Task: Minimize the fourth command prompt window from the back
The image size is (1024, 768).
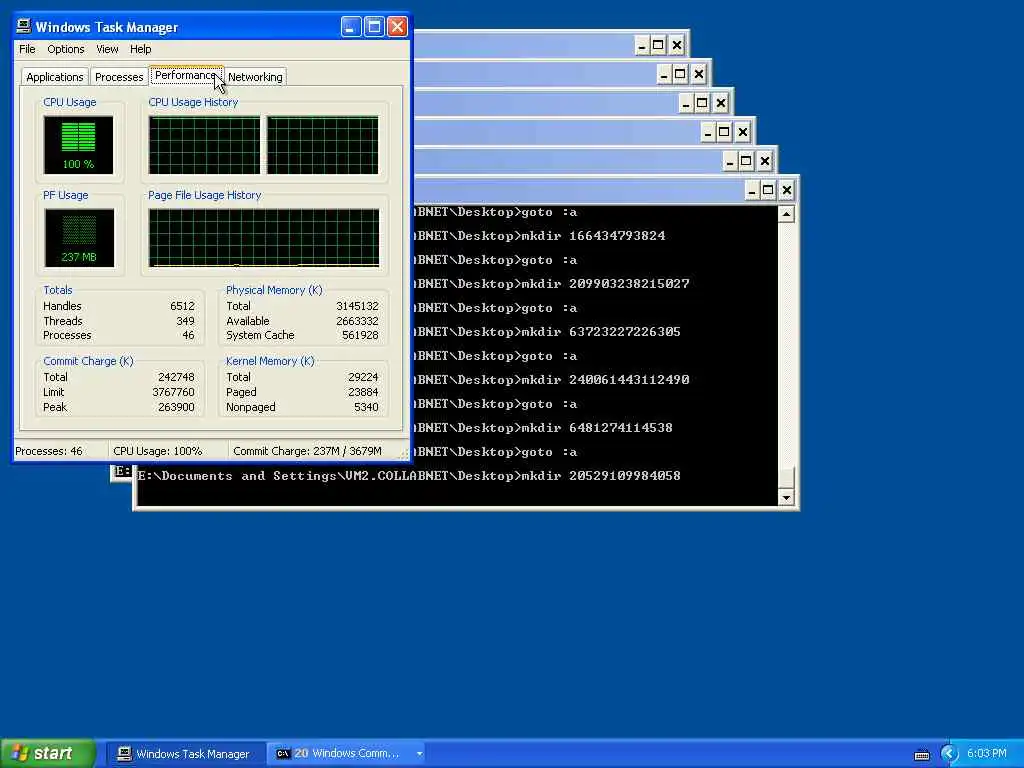Action: [x=708, y=133]
